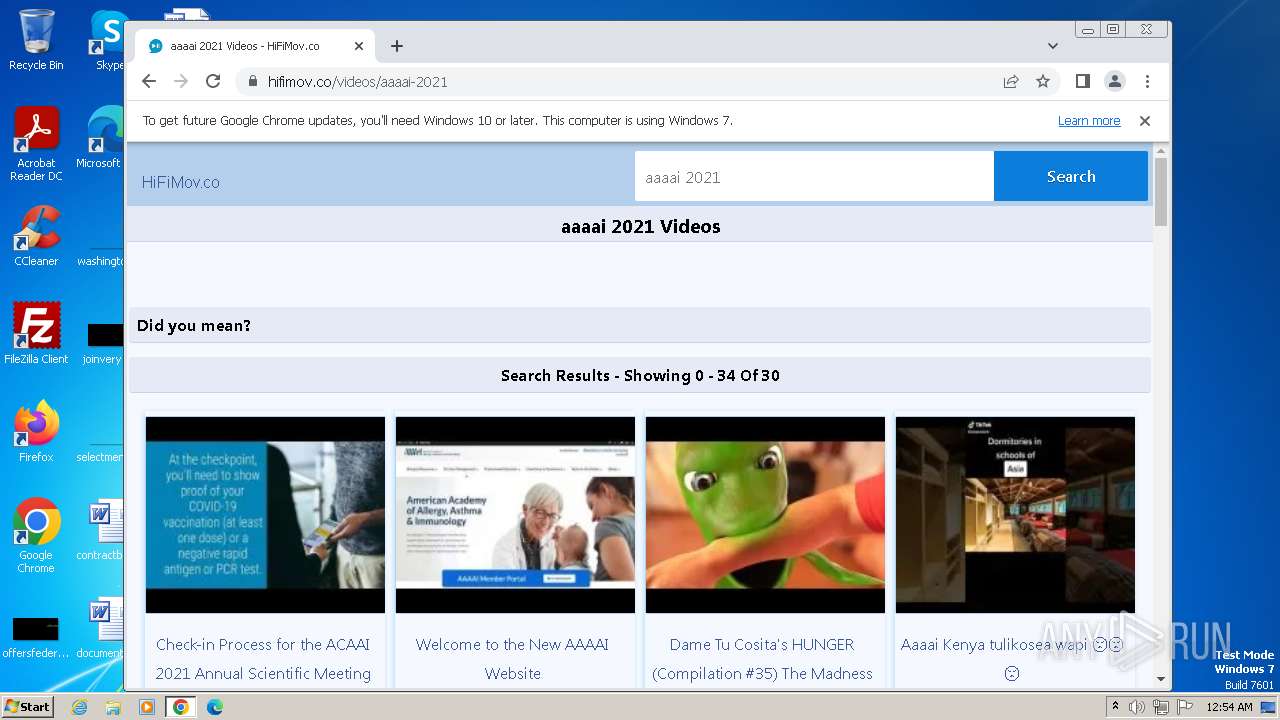This screenshot has height=720, width=1280.
Task: Click the aaaai 2021 search field
Action: (x=814, y=177)
